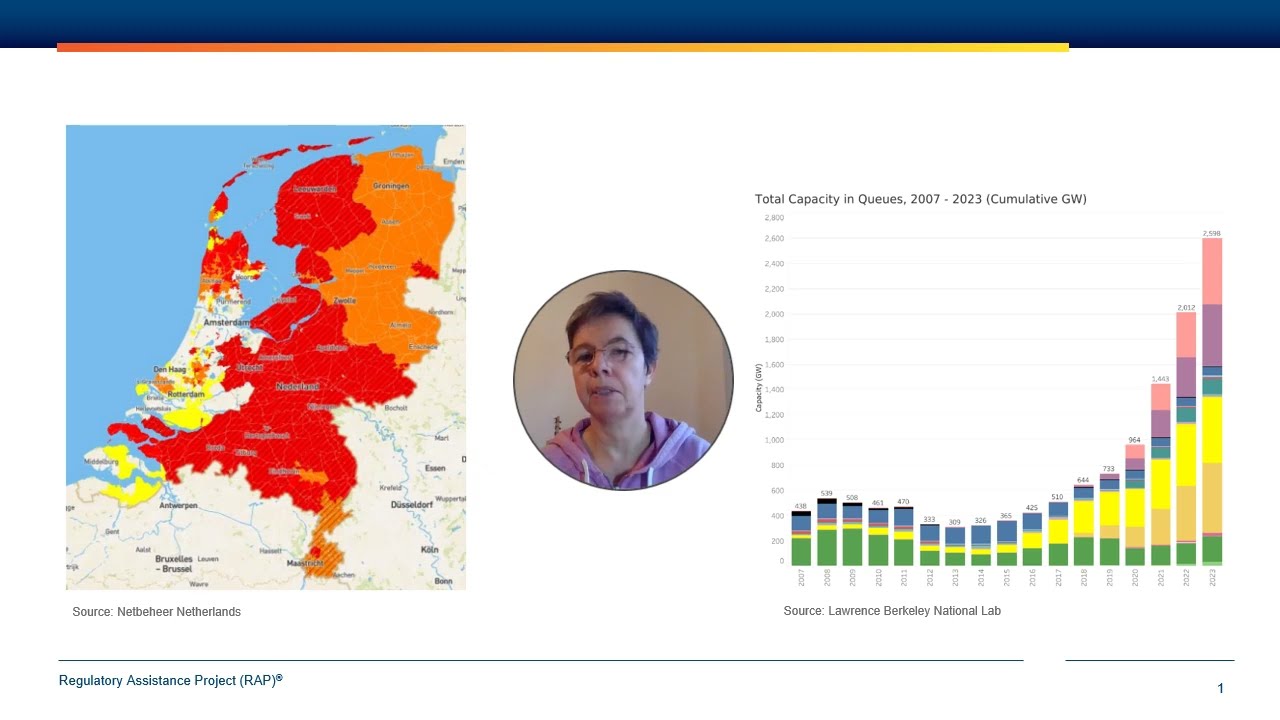Click the 2,012 value label above 2022 bar
The height and width of the screenshot is (720, 1280).
click(1186, 307)
